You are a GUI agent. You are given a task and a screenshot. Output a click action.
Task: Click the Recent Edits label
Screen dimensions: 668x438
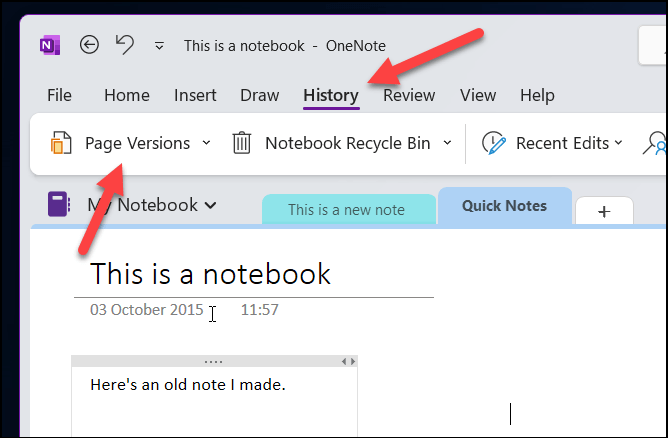[x=562, y=143]
